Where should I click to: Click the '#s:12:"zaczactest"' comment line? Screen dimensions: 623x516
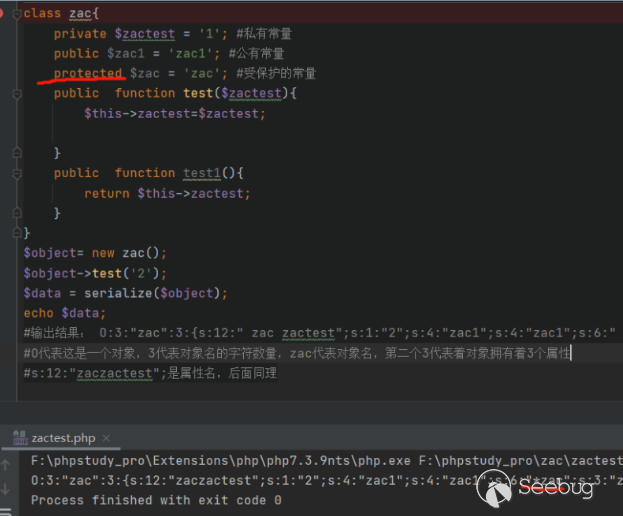point(150,373)
